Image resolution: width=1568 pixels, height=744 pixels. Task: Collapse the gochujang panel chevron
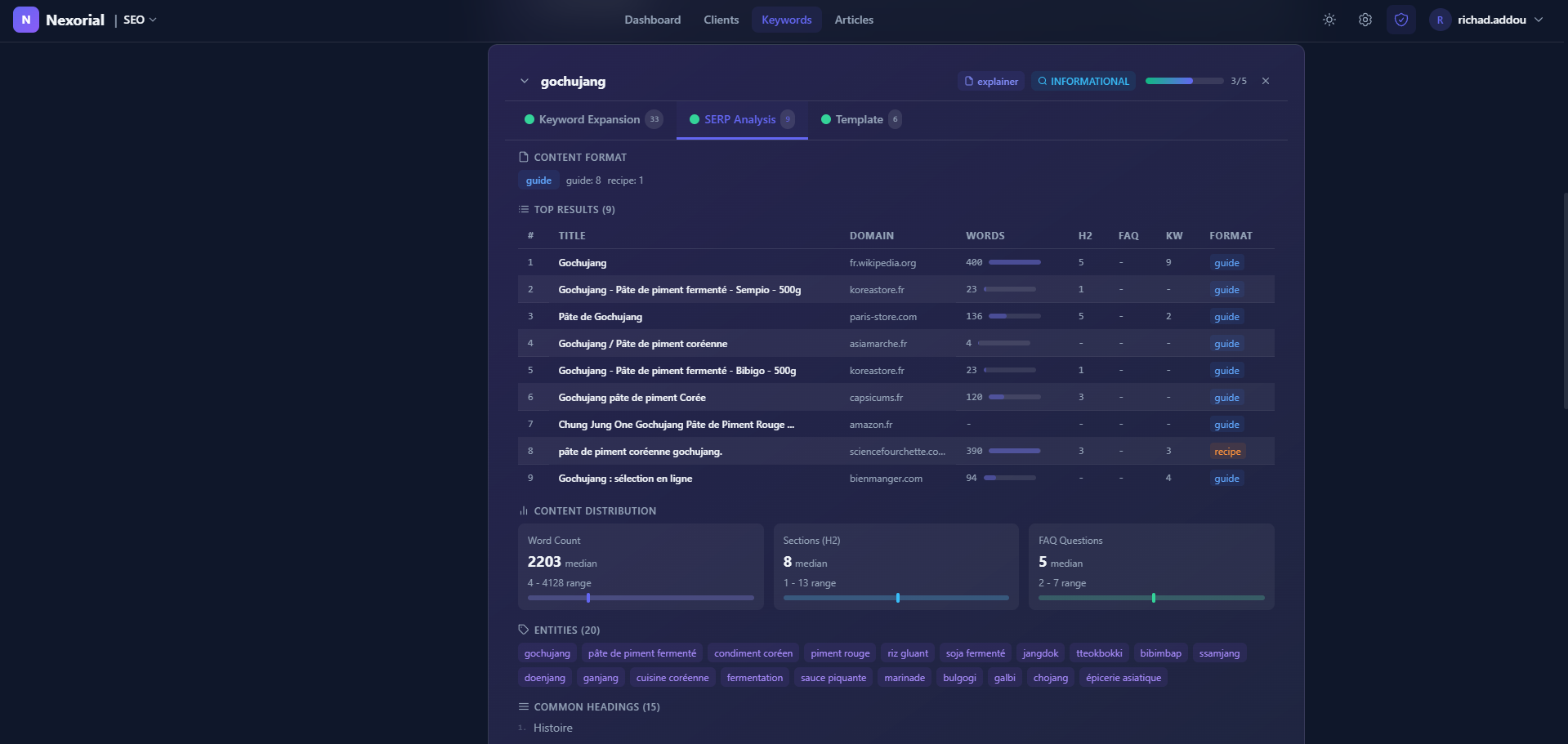click(x=525, y=81)
